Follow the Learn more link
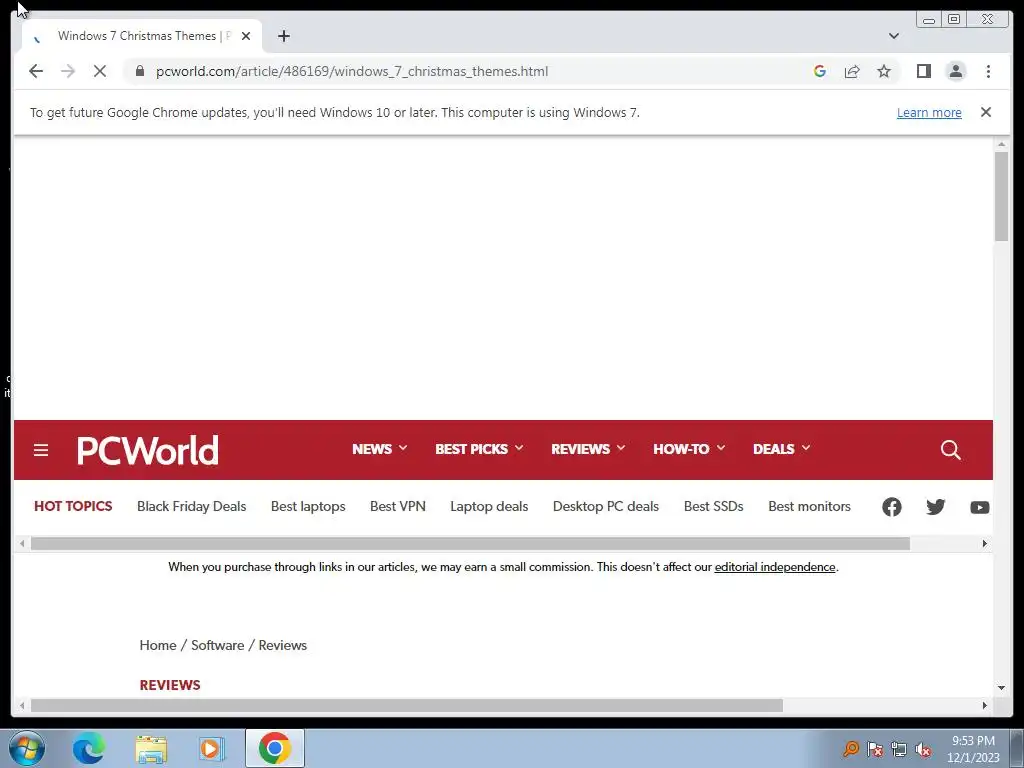The width and height of the screenshot is (1024, 768). point(929,112)
